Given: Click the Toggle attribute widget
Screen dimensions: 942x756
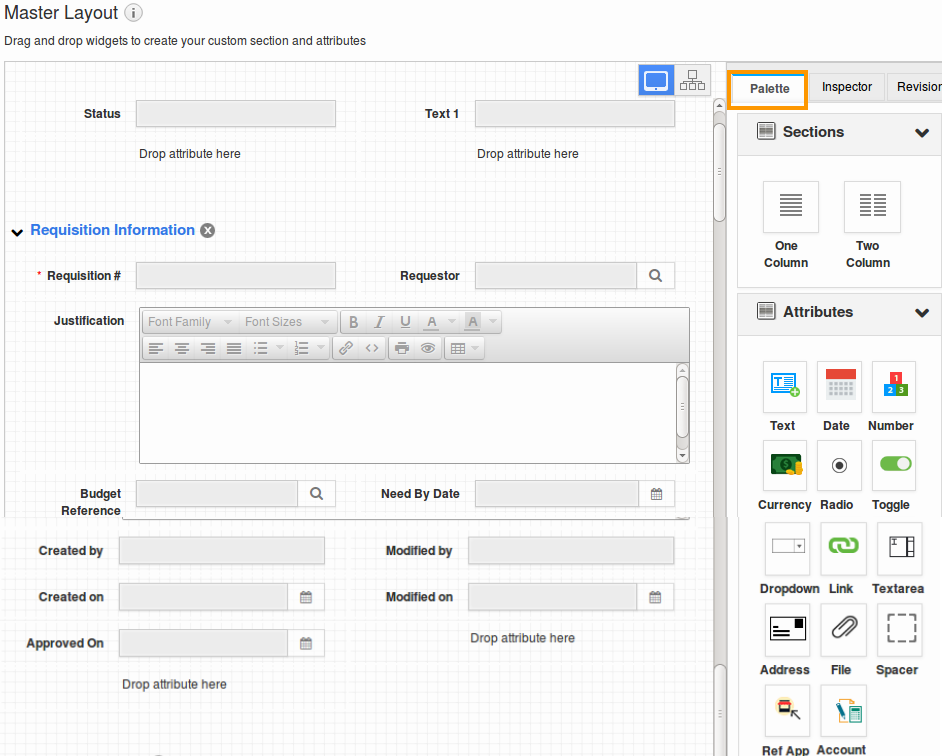Looking at the screenshot, I should click(894, 466).
